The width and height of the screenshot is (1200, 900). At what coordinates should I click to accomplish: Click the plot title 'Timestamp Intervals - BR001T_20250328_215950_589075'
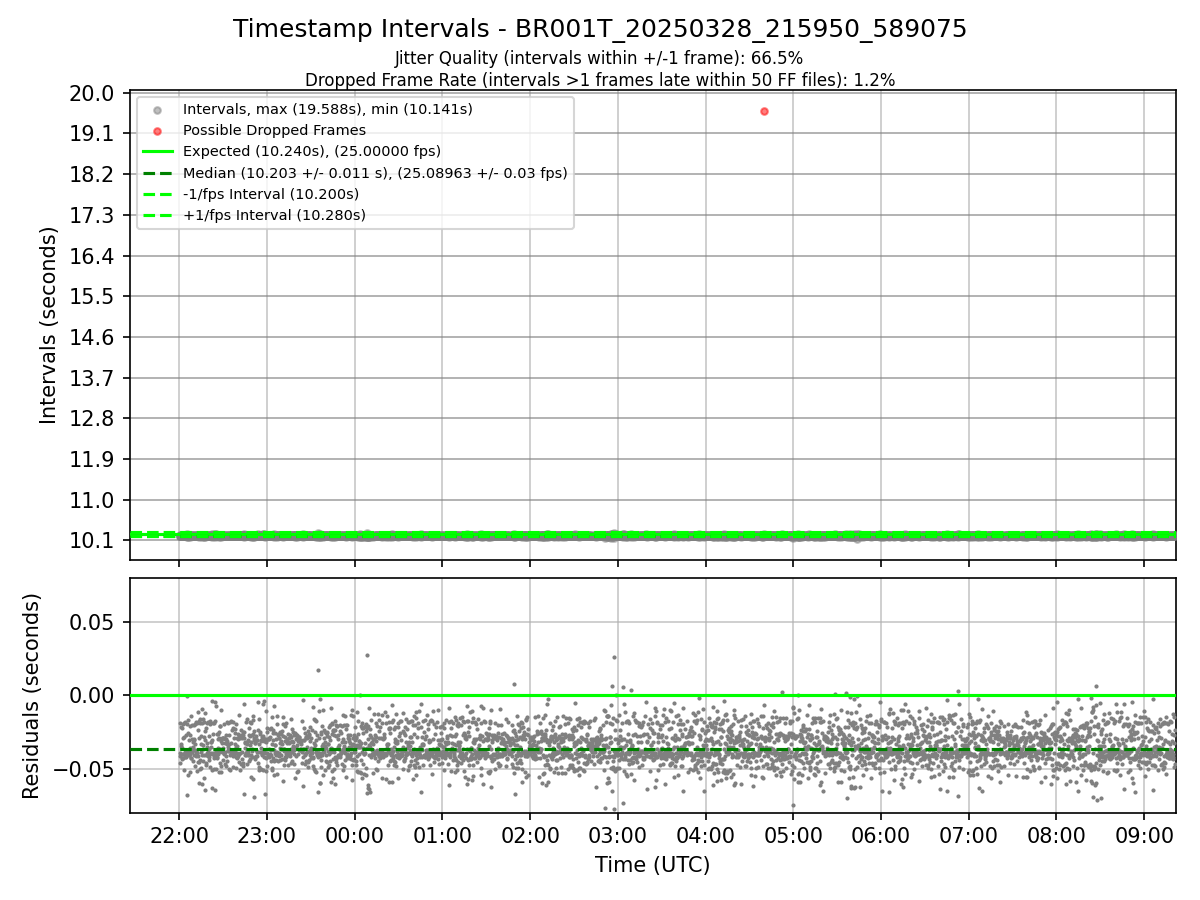(600, 29)
